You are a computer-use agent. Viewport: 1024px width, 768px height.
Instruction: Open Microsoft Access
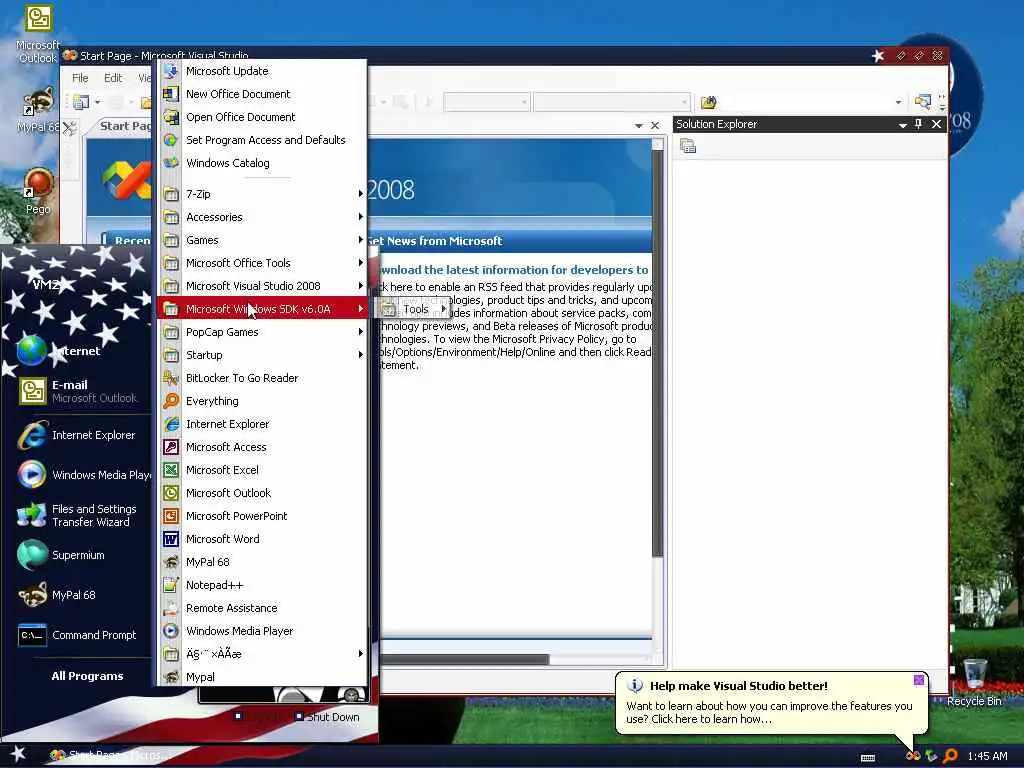click(x=262, y=447)
